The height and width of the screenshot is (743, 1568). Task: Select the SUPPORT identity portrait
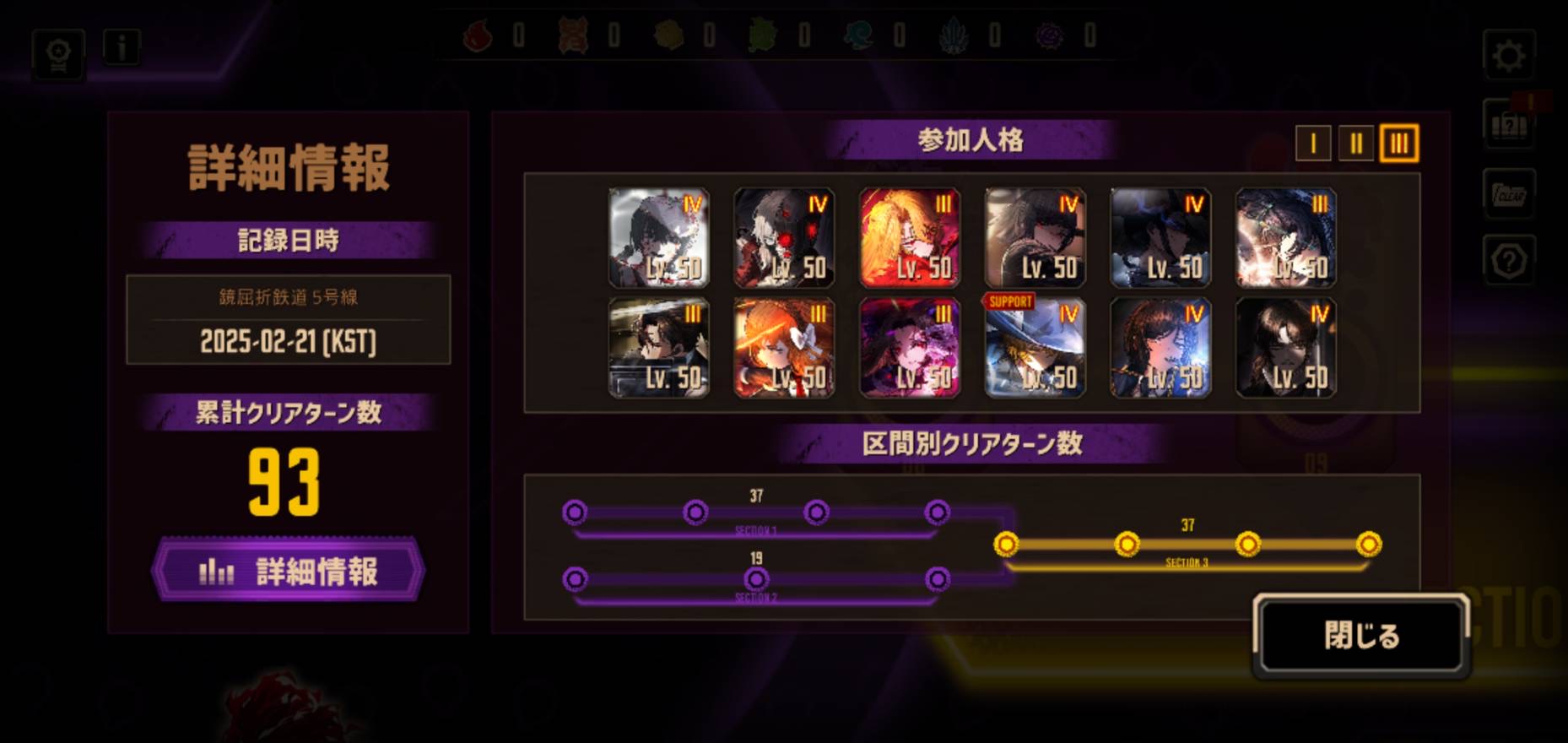pyautogui.click(x=1035, y=347)
